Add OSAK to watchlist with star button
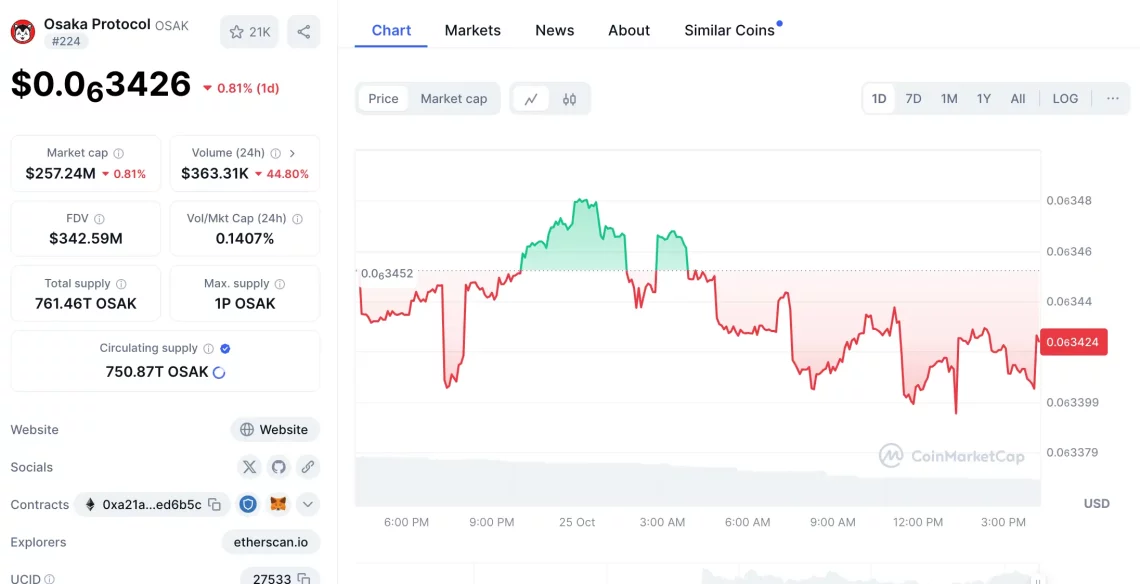 [249, 32]
